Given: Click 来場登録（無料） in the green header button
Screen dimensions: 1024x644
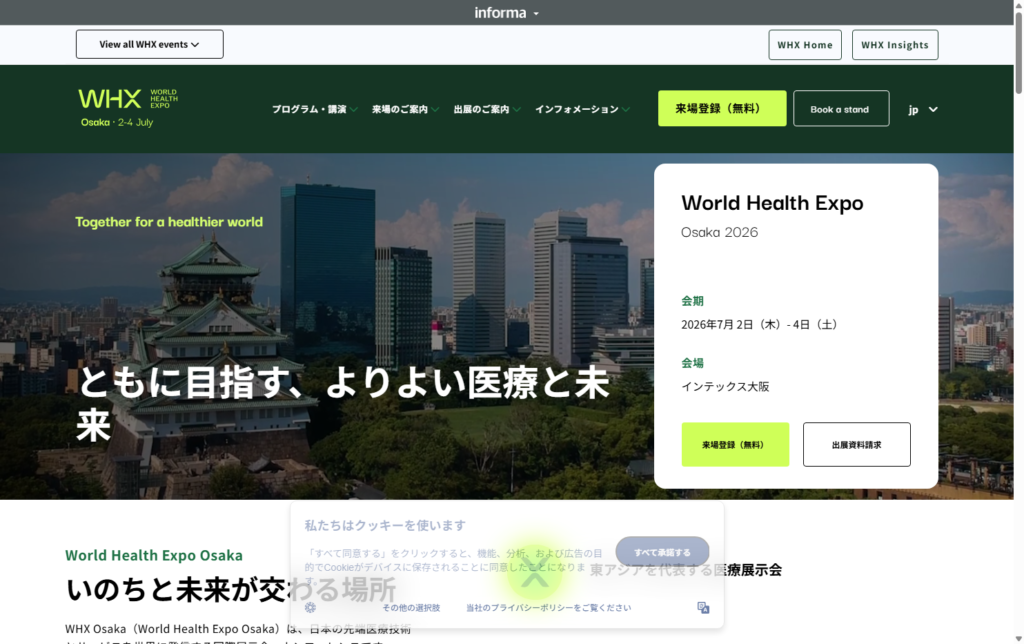Looking at the screenshot, I should (721, 108).
